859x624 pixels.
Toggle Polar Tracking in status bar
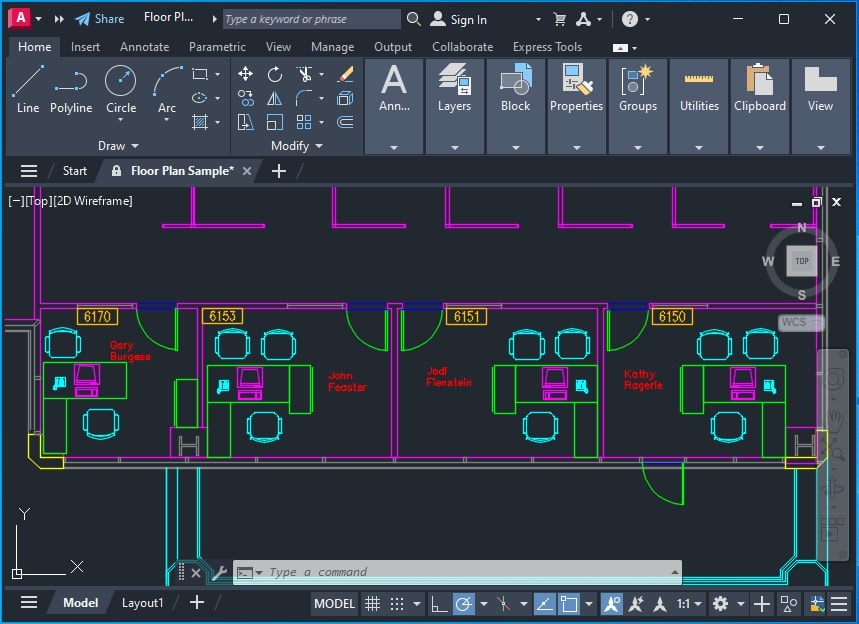pos(463,604)
